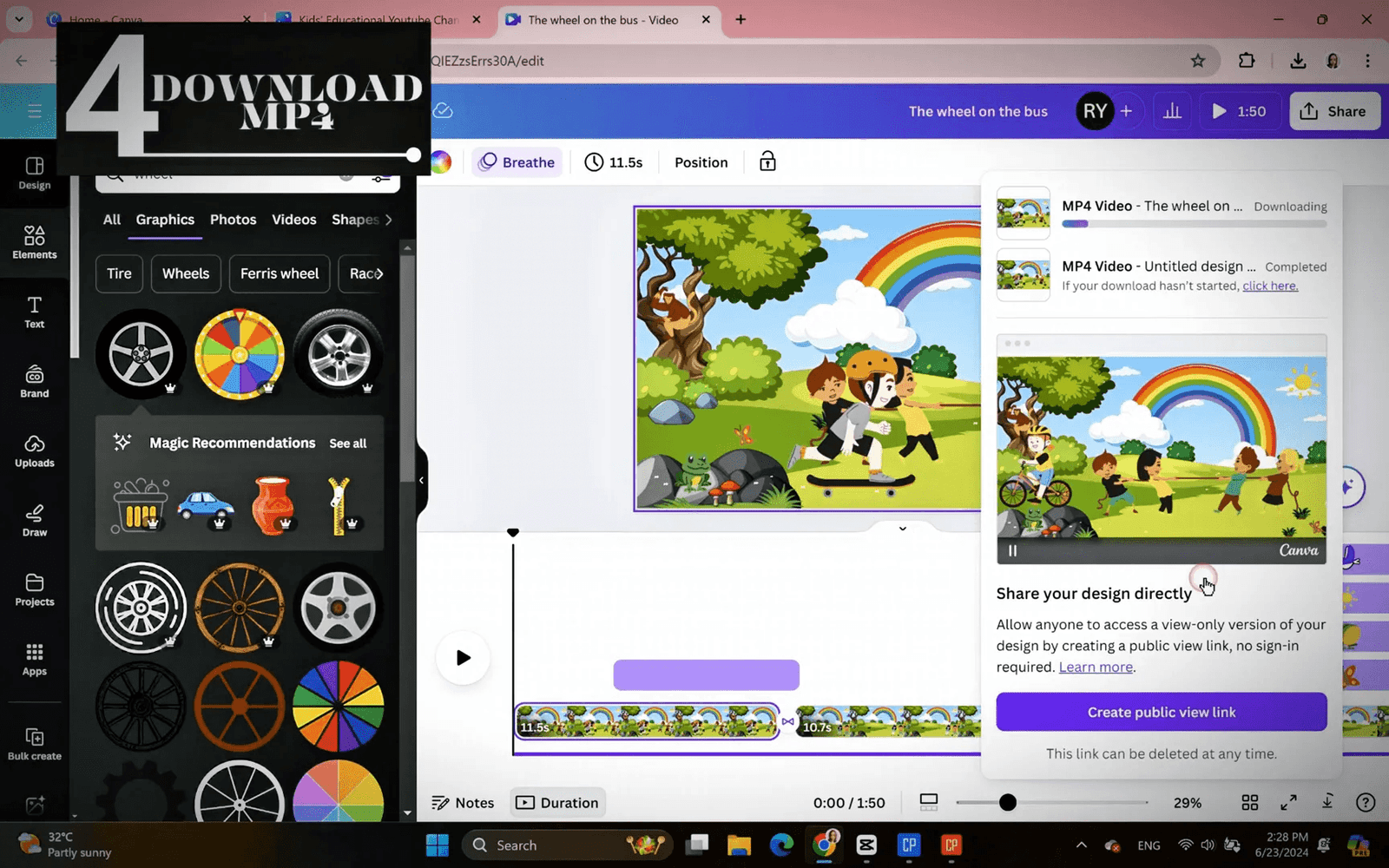Switch to the All tab
The height and width of the screenshot is (868, 1389).
tap(112, 220)
